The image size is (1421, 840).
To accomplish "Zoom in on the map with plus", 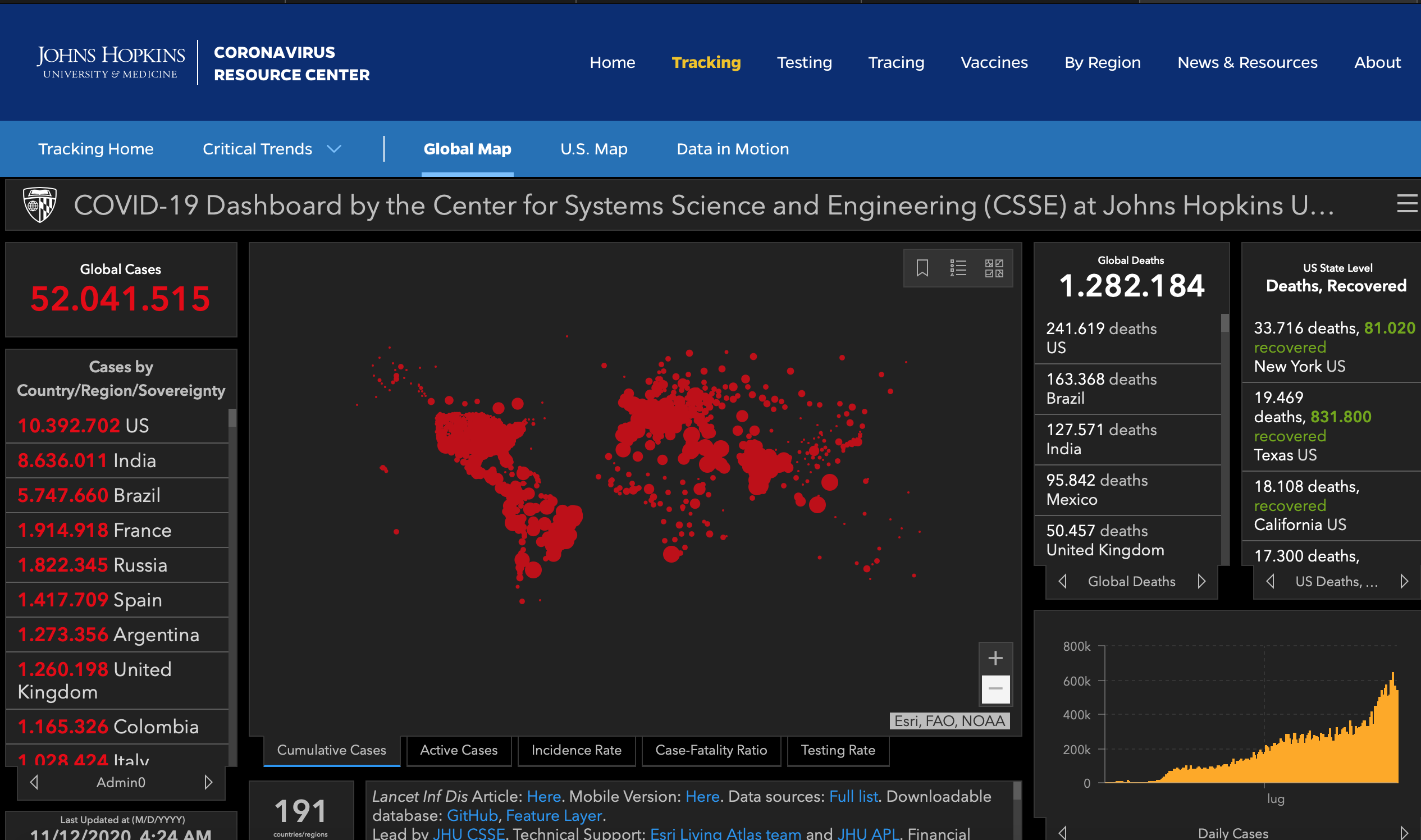I will point(995,658).
